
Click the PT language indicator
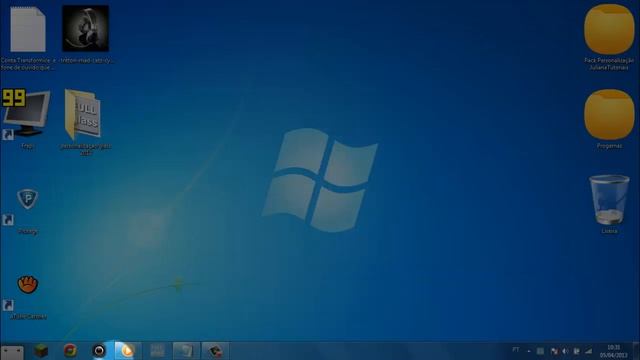pos(516,350)
